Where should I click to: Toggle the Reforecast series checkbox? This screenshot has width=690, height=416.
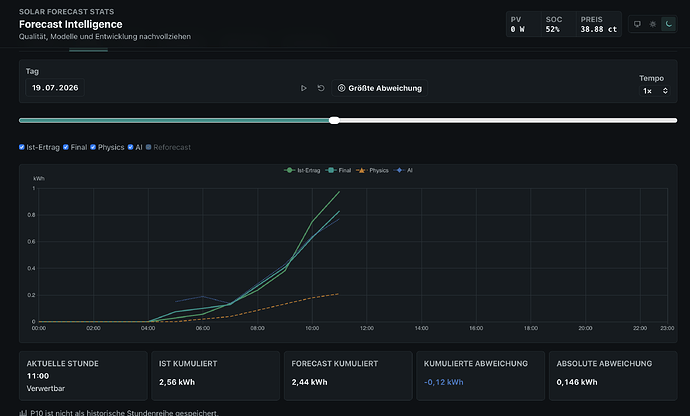pyautogui.click(x=148, y=147)
